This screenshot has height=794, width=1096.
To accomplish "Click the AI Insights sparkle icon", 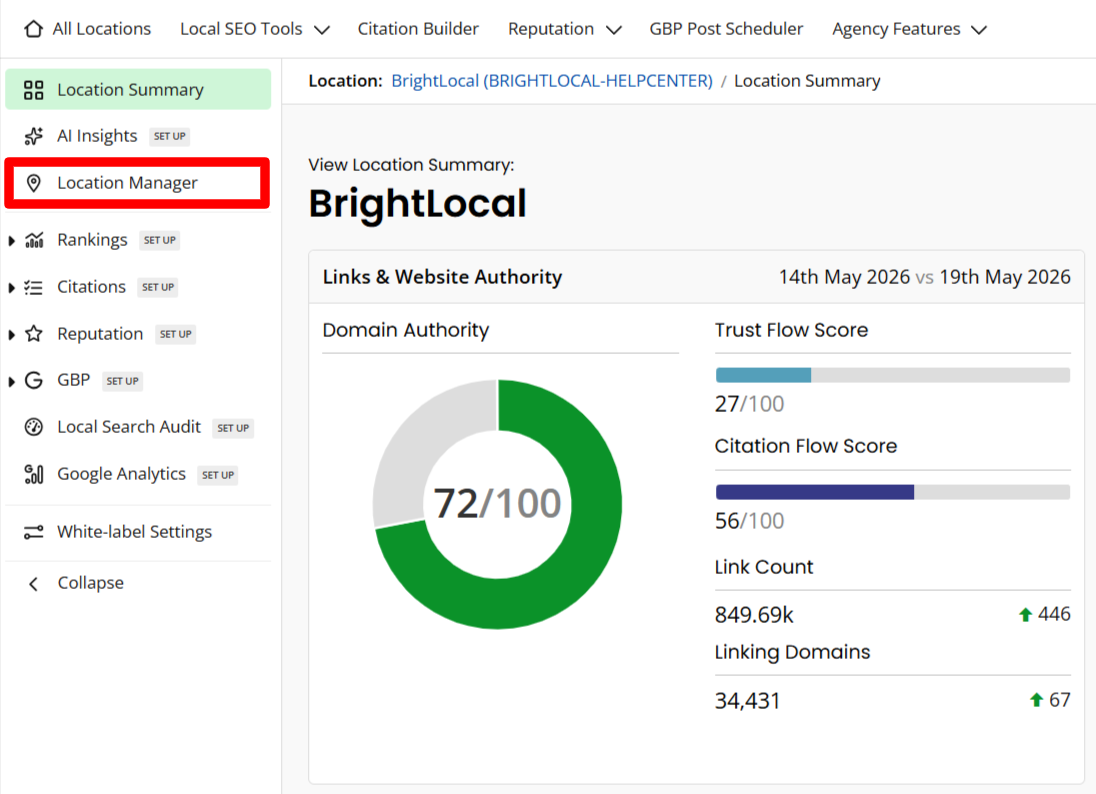I will pos(33,136).
